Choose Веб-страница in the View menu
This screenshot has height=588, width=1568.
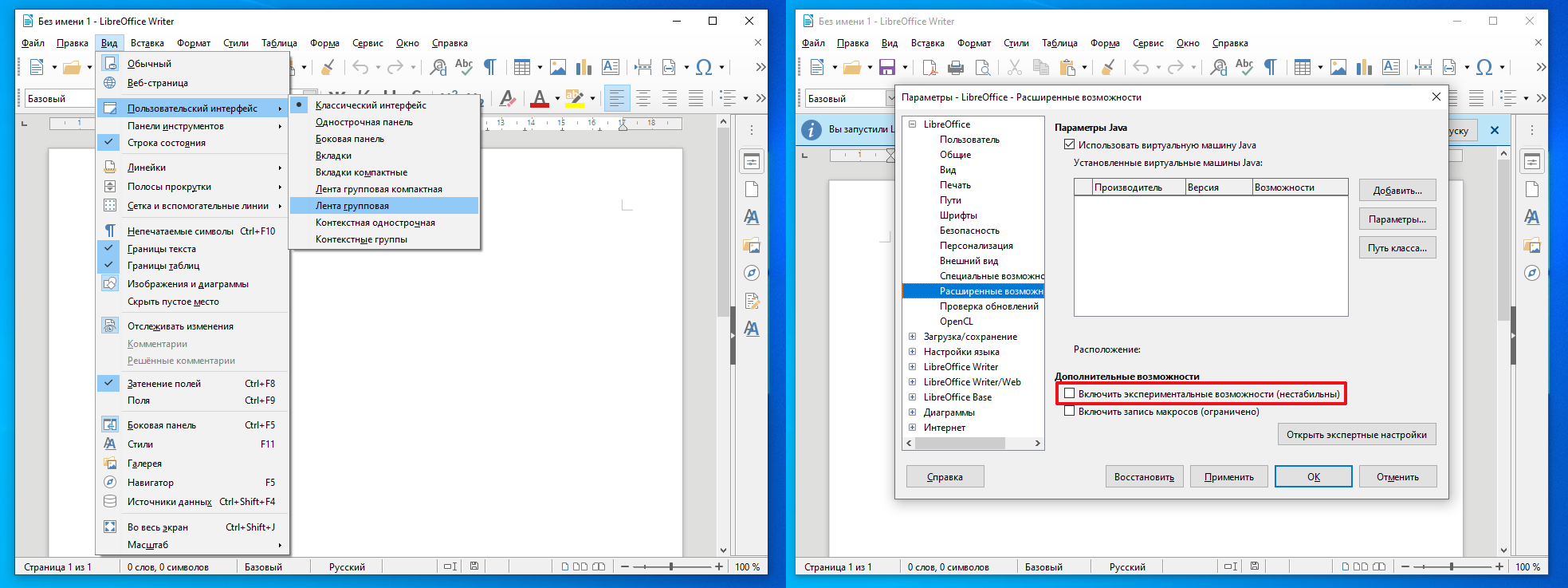click(191, 83)
